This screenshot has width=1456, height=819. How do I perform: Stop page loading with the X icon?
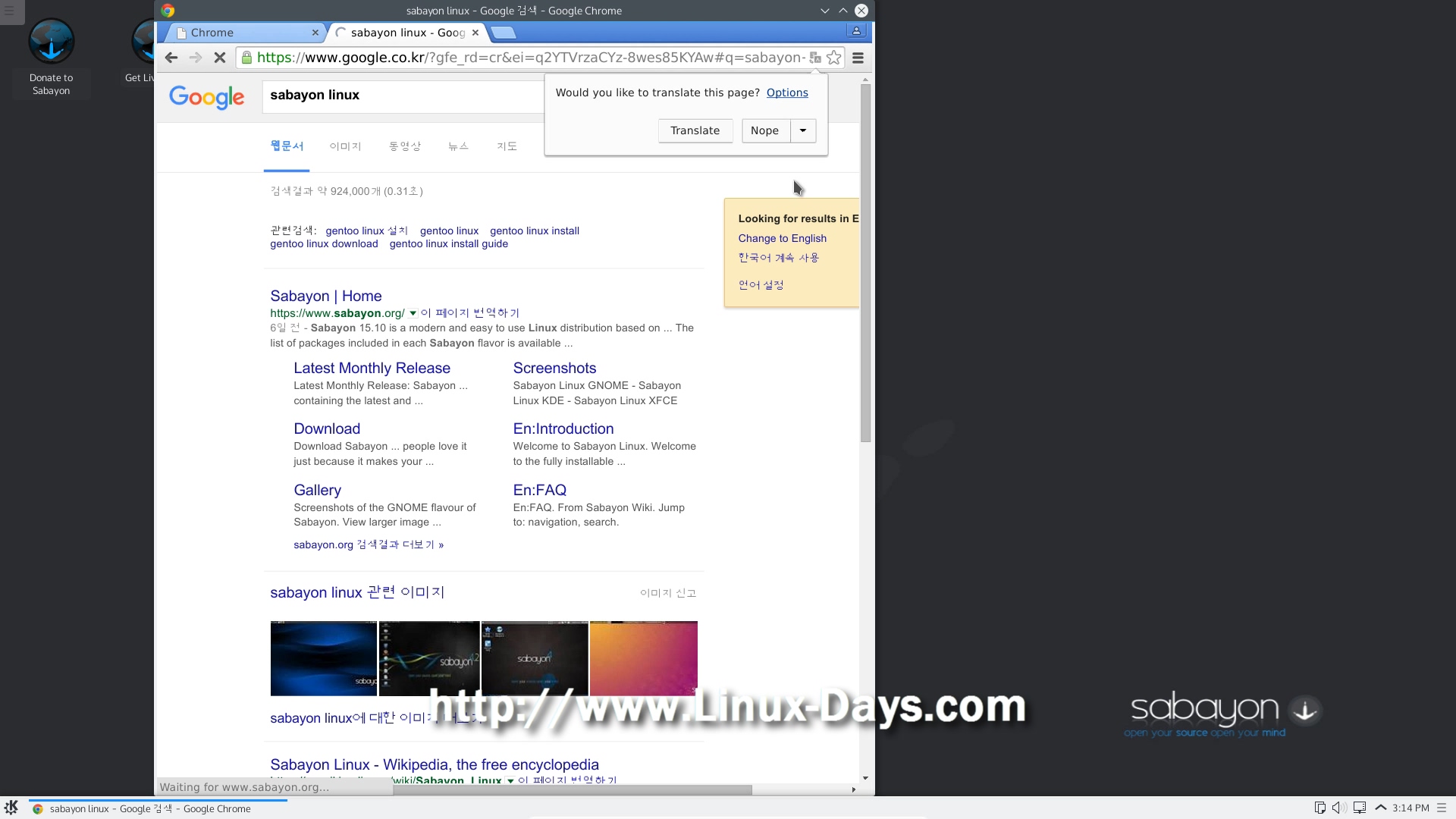[x=220, y=58]
